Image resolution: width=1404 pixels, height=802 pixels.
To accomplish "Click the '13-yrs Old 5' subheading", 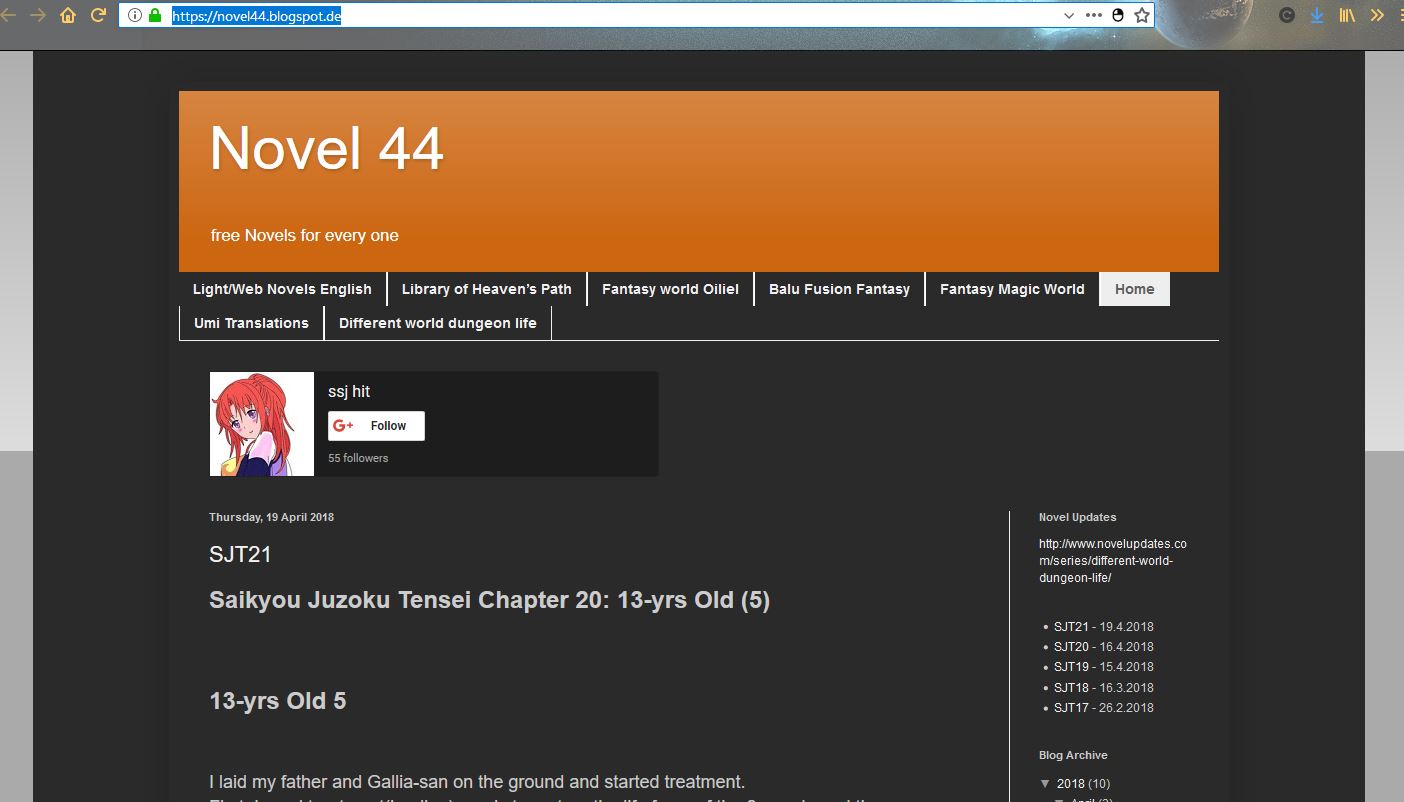I will [x=278, y=701].
